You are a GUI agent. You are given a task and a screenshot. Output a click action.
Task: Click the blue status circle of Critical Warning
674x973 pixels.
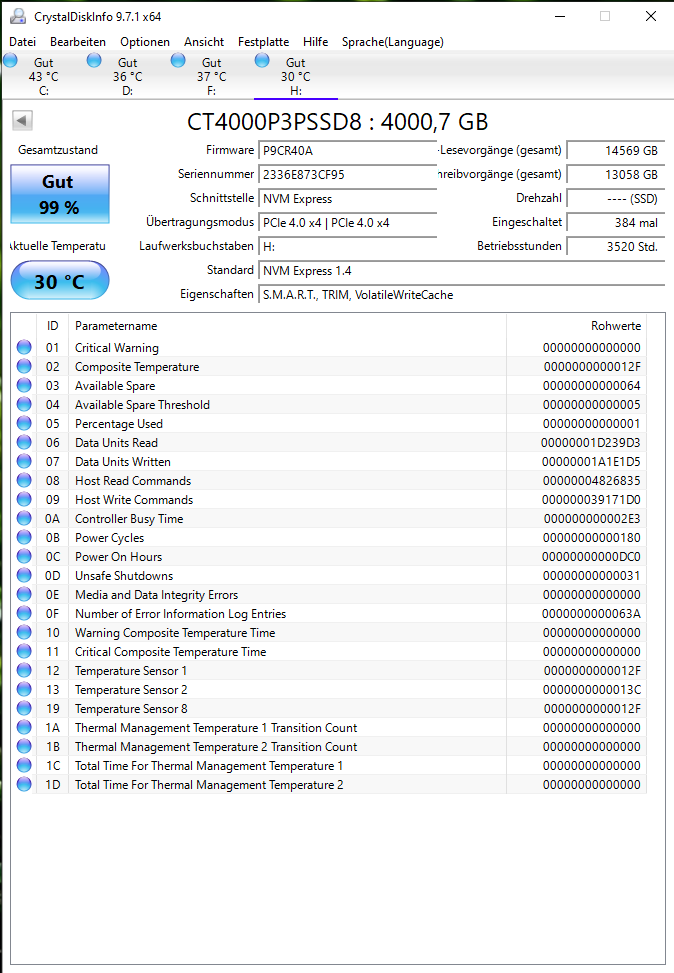click(x=24, y=347)
